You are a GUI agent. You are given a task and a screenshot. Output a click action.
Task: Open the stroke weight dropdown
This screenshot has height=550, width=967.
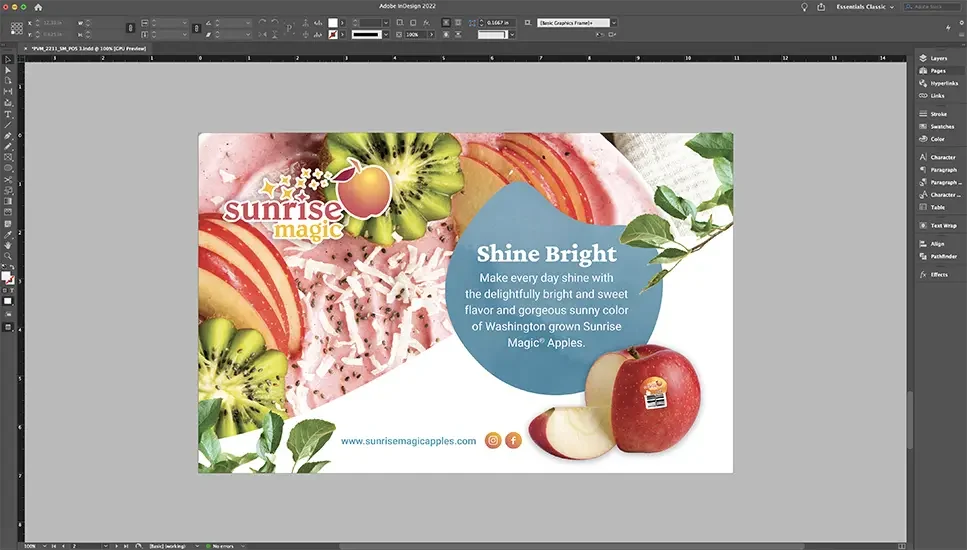click(x=385, y=23)
